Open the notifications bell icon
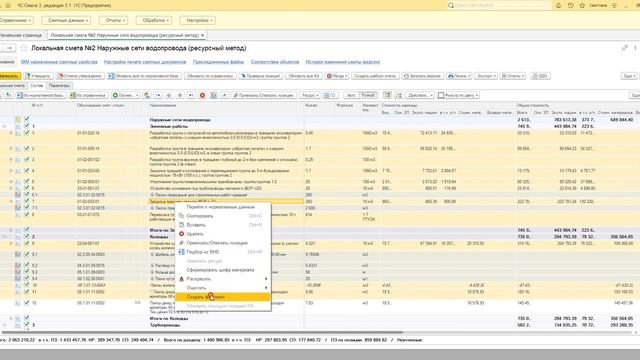Screen dimensions: 640x360 click(558, 5)
